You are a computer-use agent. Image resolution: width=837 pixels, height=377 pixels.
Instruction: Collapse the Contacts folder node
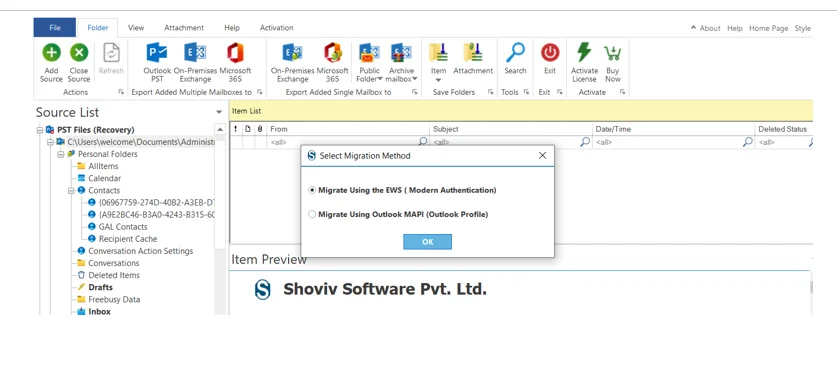point(71,191)
